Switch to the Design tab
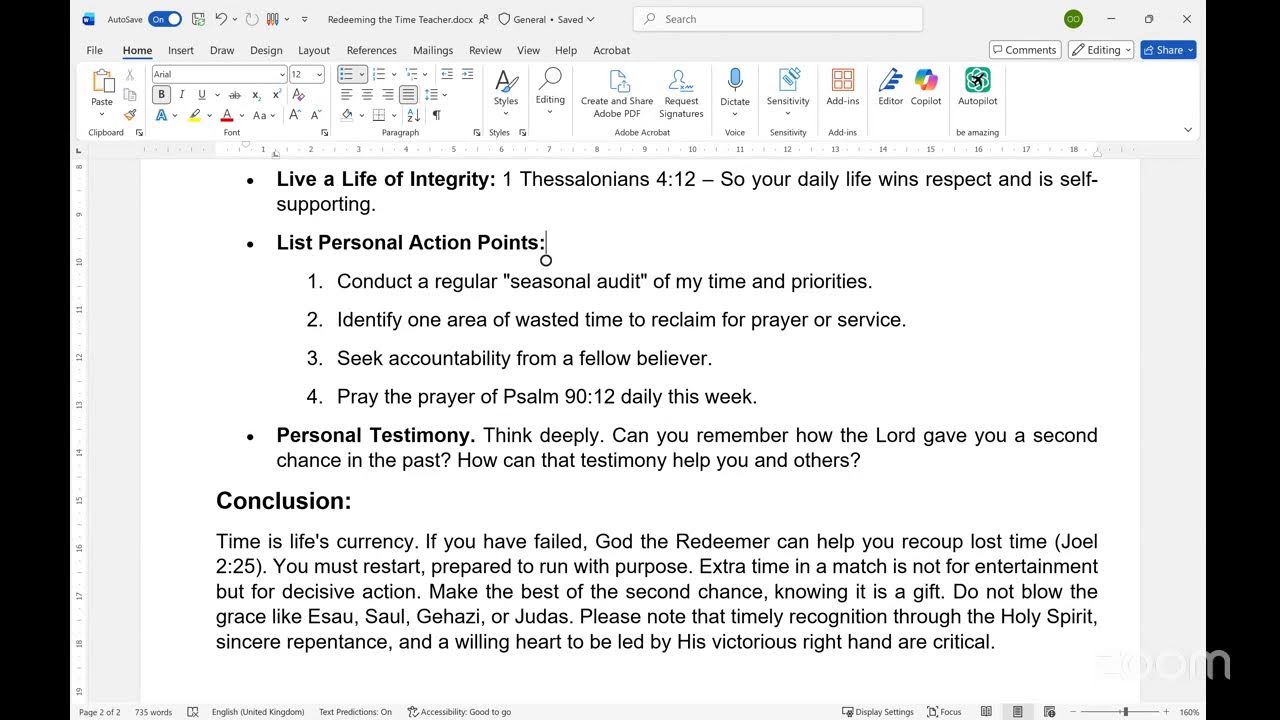This screenshot has height=720, width=1280. [266, 50]
